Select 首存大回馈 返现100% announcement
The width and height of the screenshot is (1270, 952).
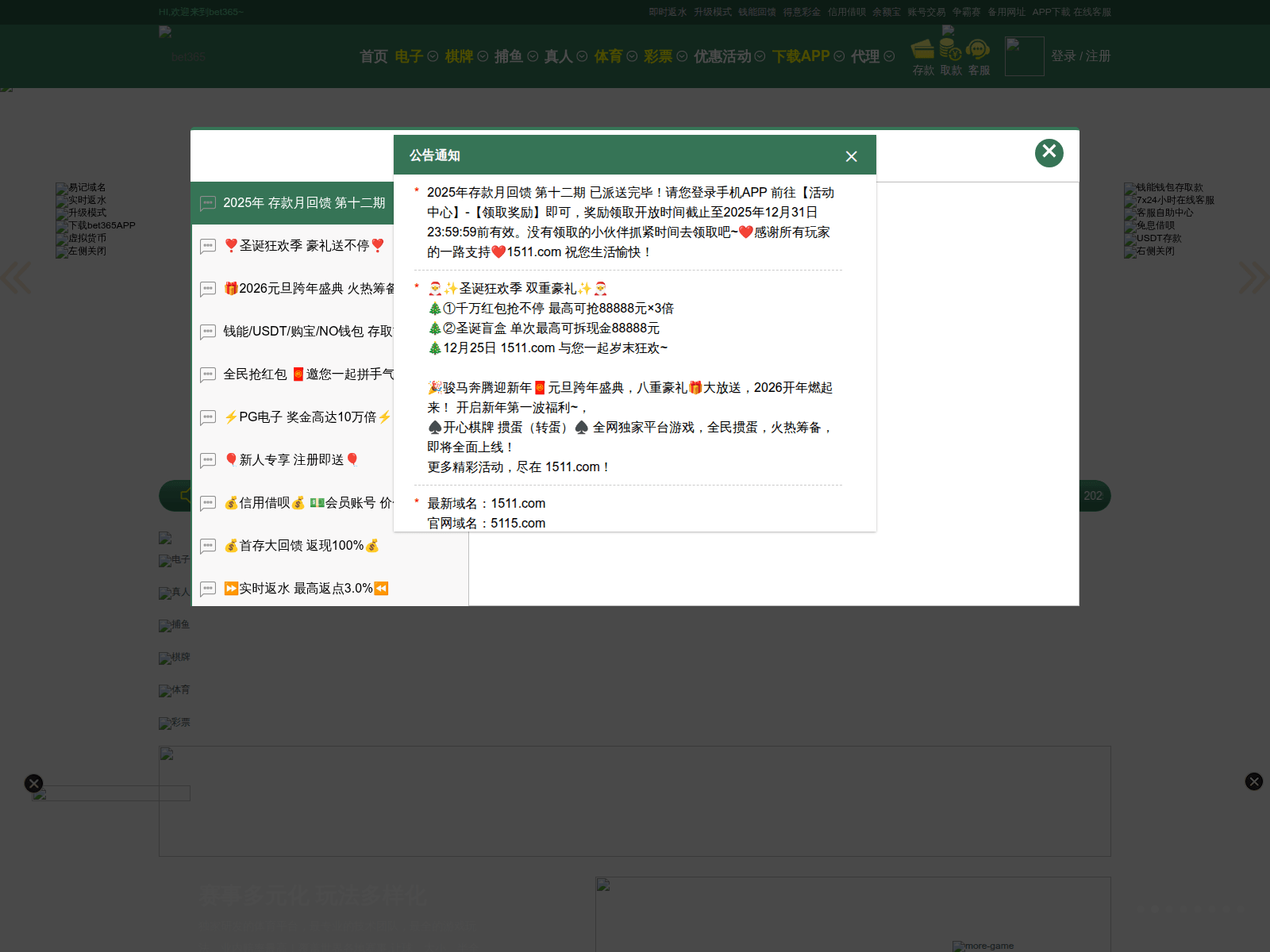coord(329,546)
